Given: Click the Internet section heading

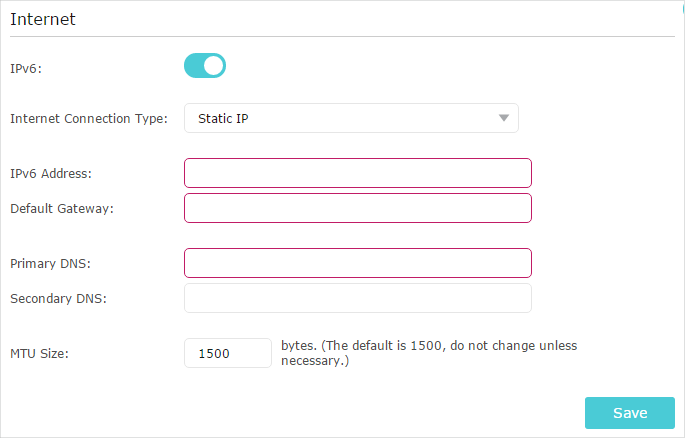Looking at the screenshot, I should (43, 19).
